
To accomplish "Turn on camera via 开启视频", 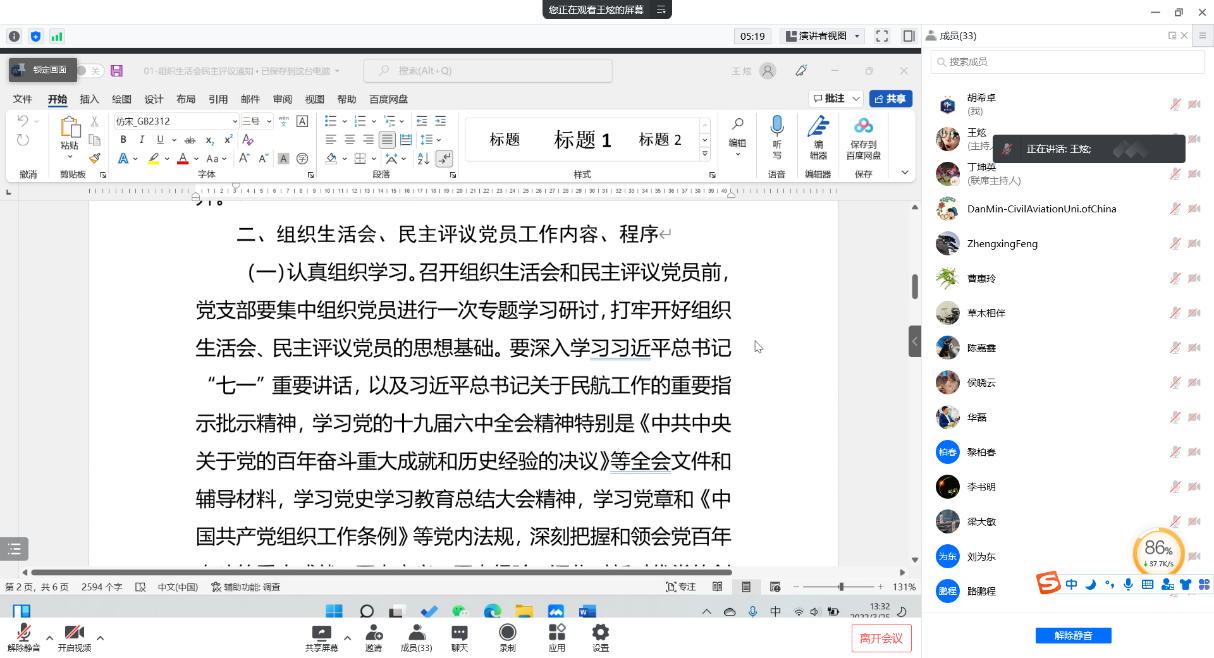I will click(74, 633).
